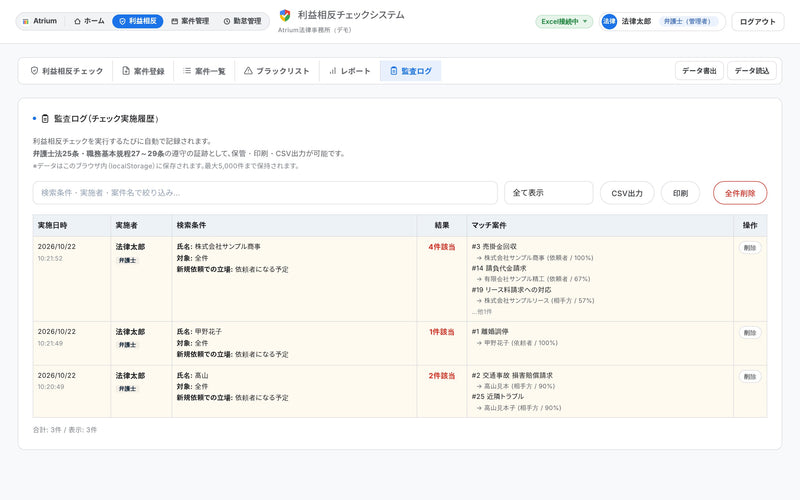The image size is (800, 500).
Task: Click matched case #19 リース料請求への対応
Action: 511,290
